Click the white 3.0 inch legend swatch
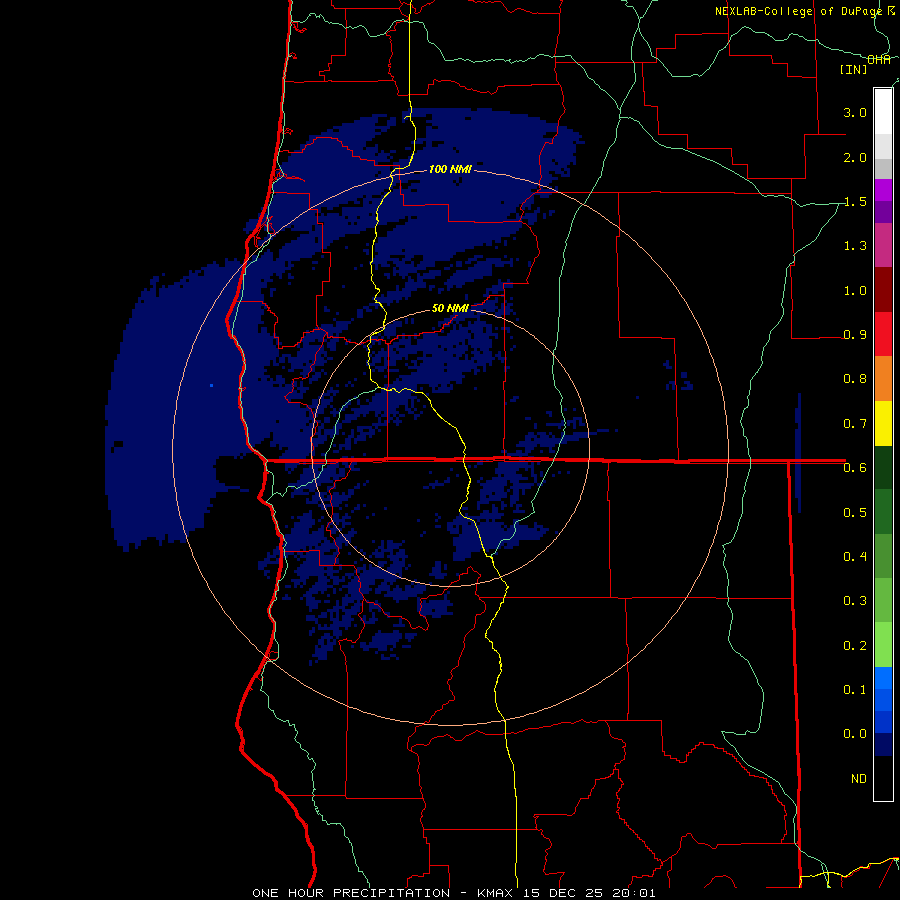Image resolution: width=900 pixels, height=900 pixels. tap(883, 112)
